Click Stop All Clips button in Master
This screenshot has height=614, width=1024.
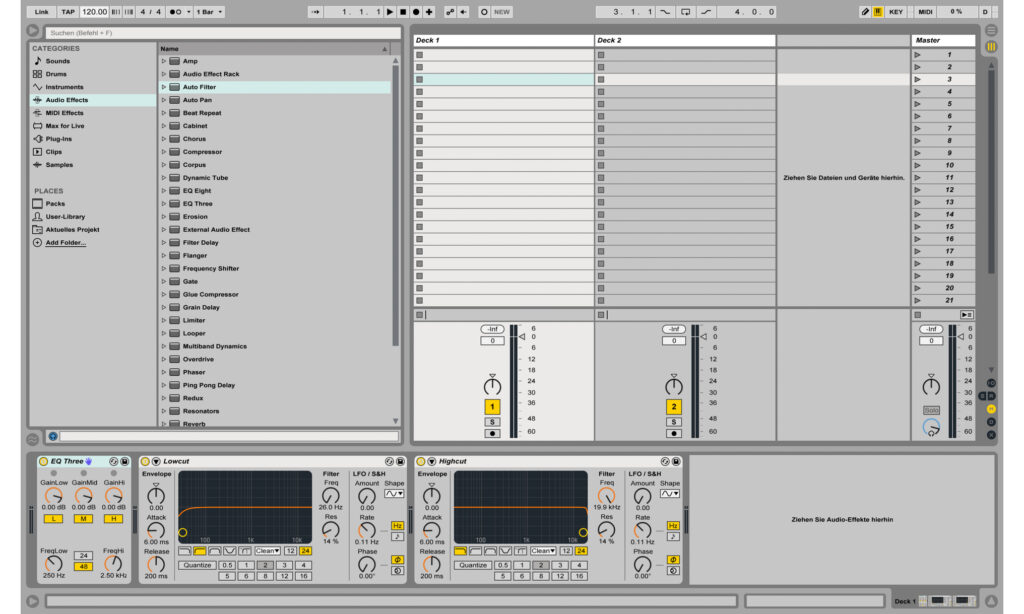[918, 315]
